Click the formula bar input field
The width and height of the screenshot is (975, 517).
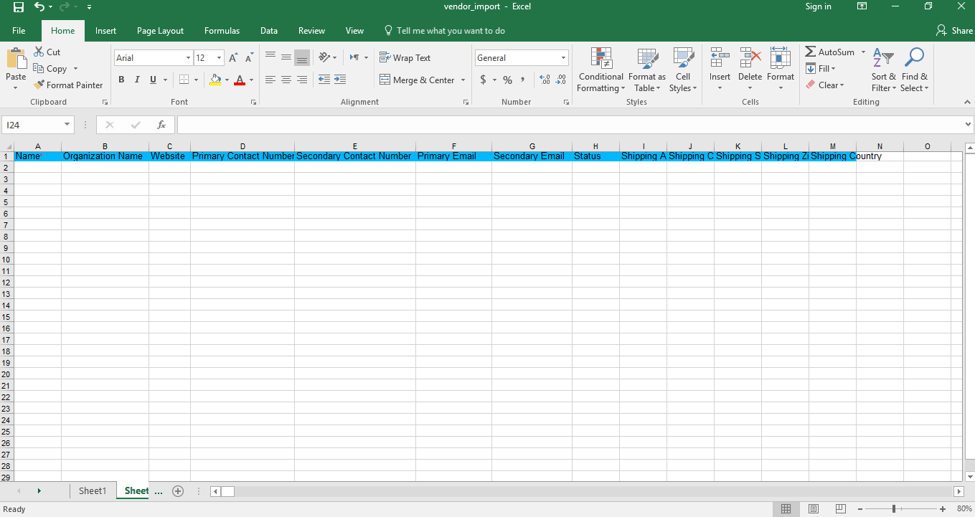tap(570, 125)
